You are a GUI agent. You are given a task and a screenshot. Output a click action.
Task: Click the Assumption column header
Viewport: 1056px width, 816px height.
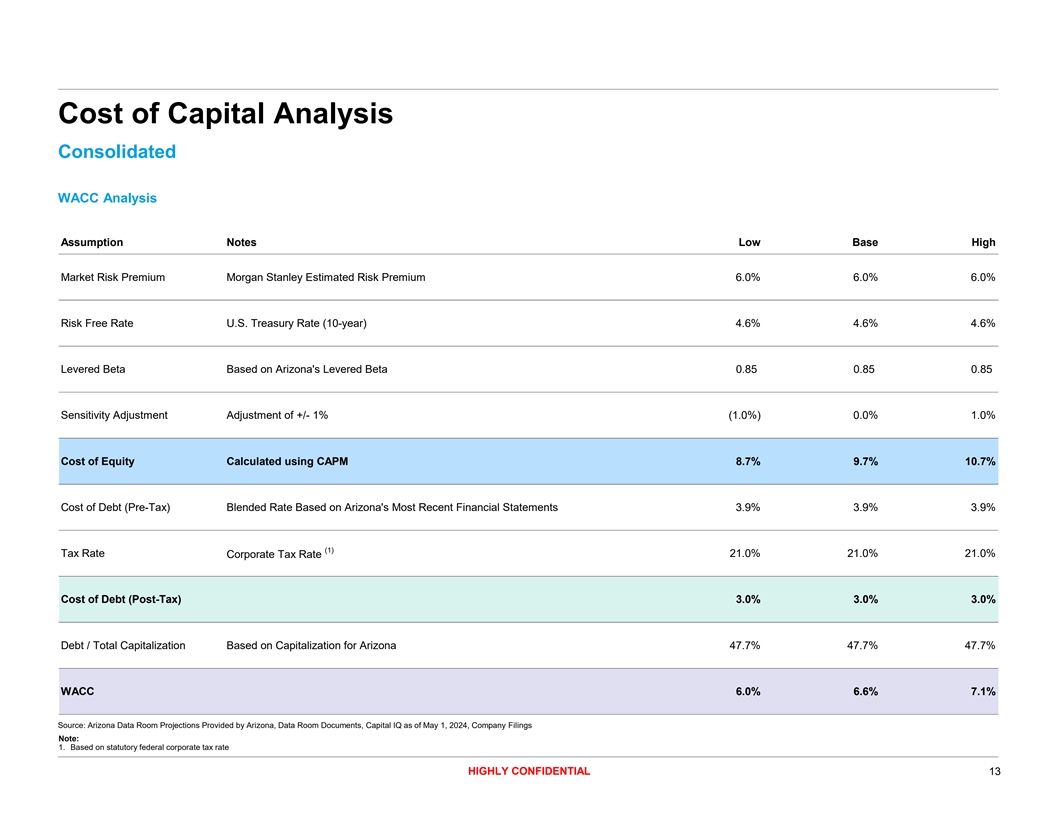[x=92, y=242]
